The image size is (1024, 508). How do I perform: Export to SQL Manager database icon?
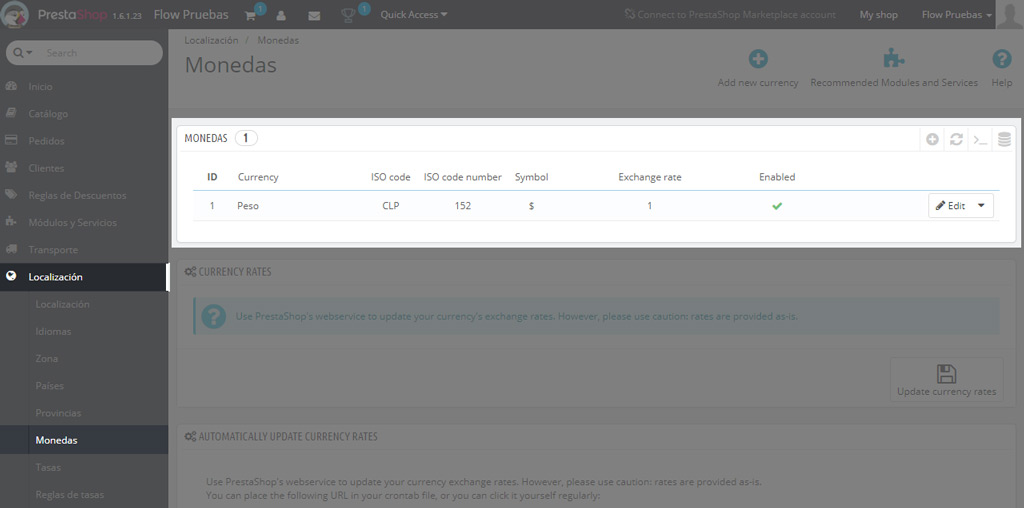point(1004,139)
